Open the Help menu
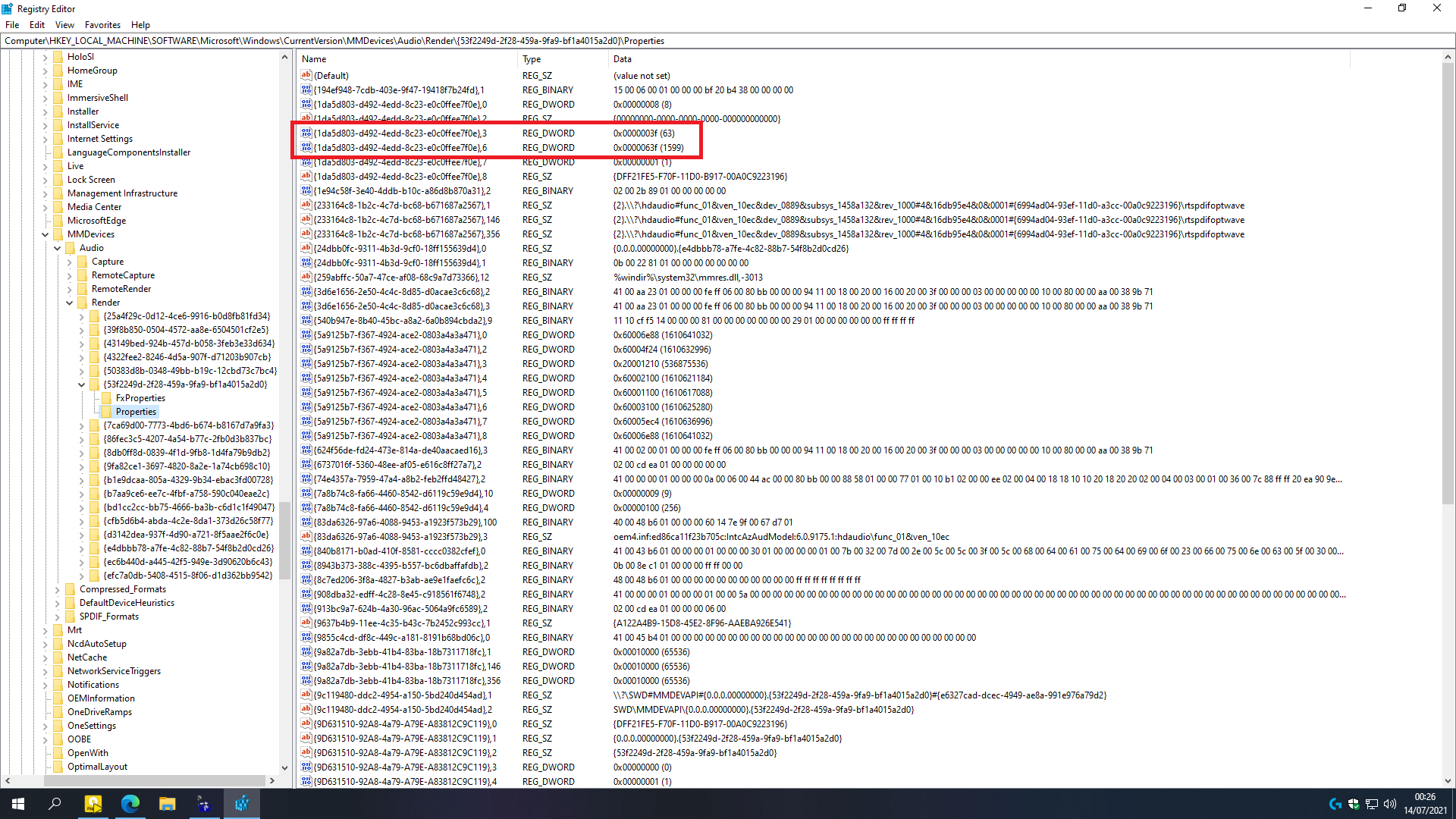This screenshot has width=1456, height=819. [140, 25]
